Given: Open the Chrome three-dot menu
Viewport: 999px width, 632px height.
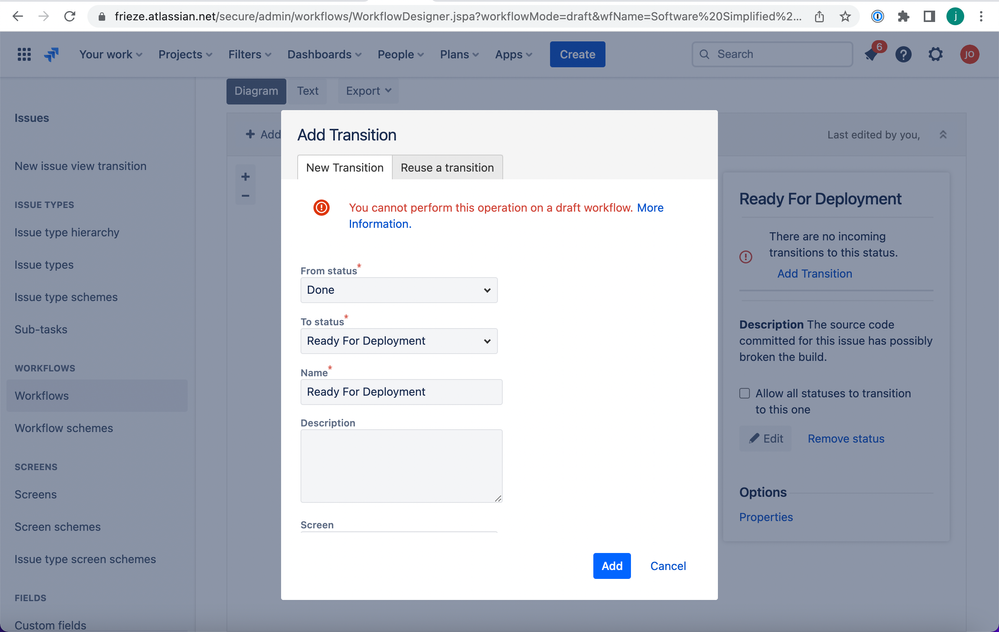Looking at the screenshot, I should pos(981,17).
